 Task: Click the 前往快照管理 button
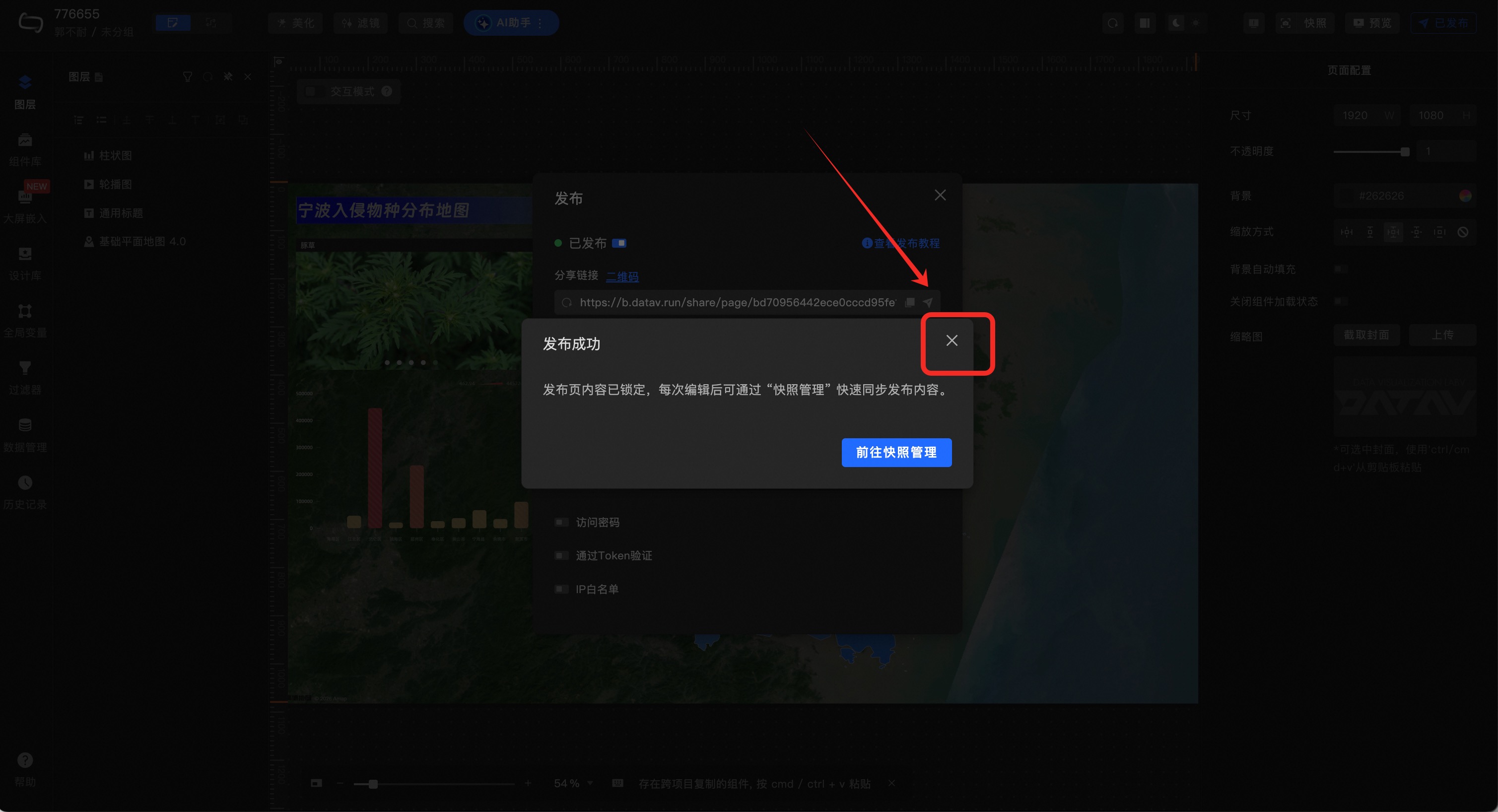(x=896, y=453)
